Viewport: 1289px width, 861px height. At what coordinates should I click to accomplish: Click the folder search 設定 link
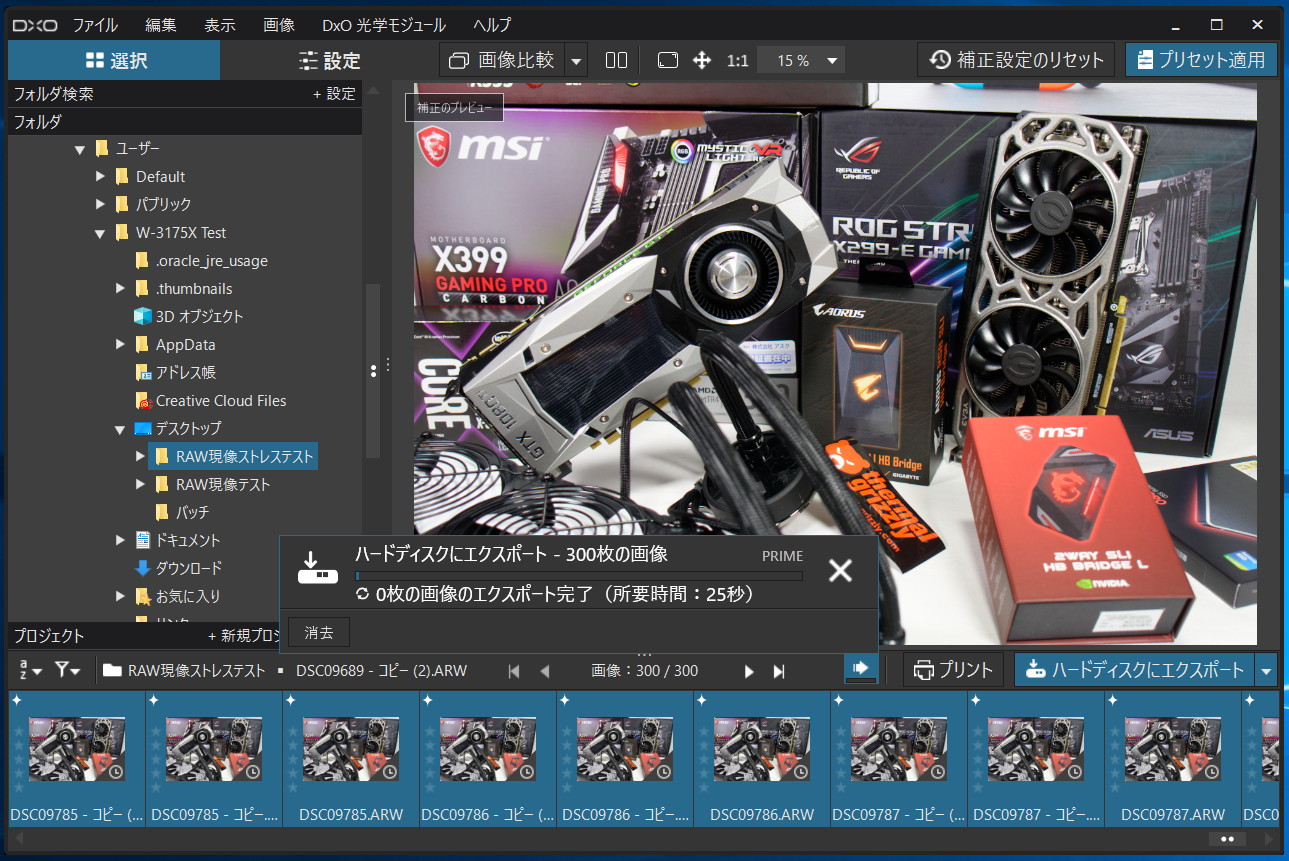334,94
